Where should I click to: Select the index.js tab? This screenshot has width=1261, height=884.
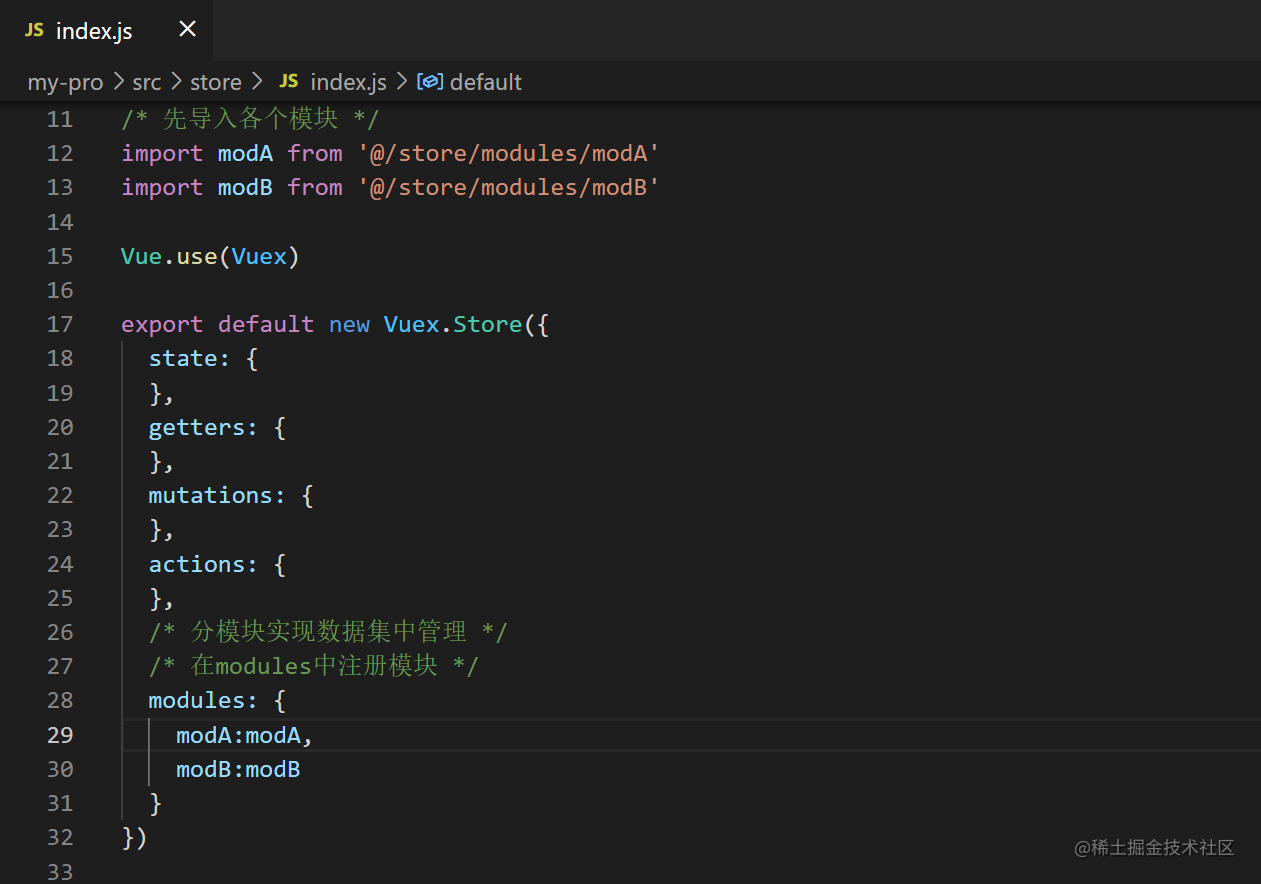pyautogui.click(x=106, y=30)
